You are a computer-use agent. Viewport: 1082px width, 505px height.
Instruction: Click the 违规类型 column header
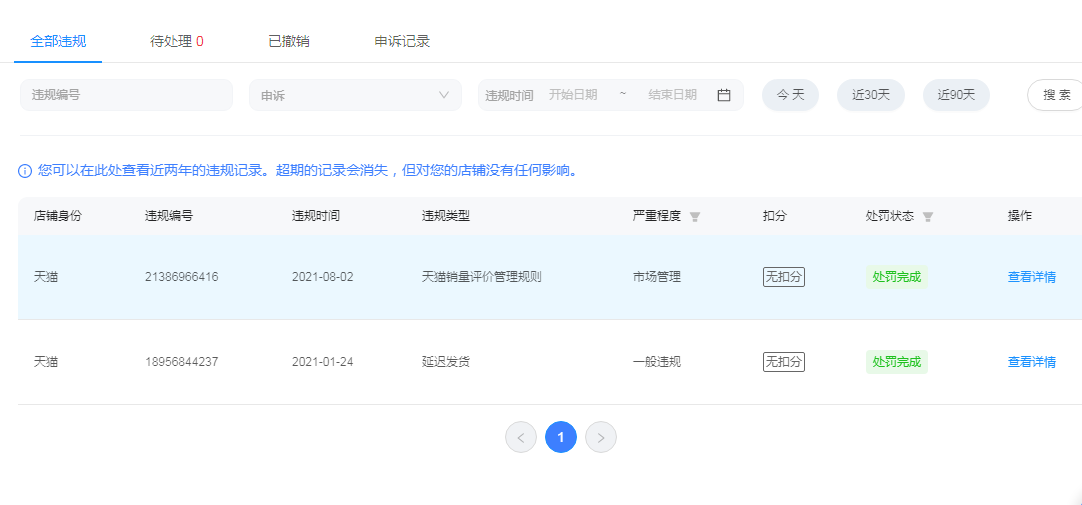pos(446,216)
